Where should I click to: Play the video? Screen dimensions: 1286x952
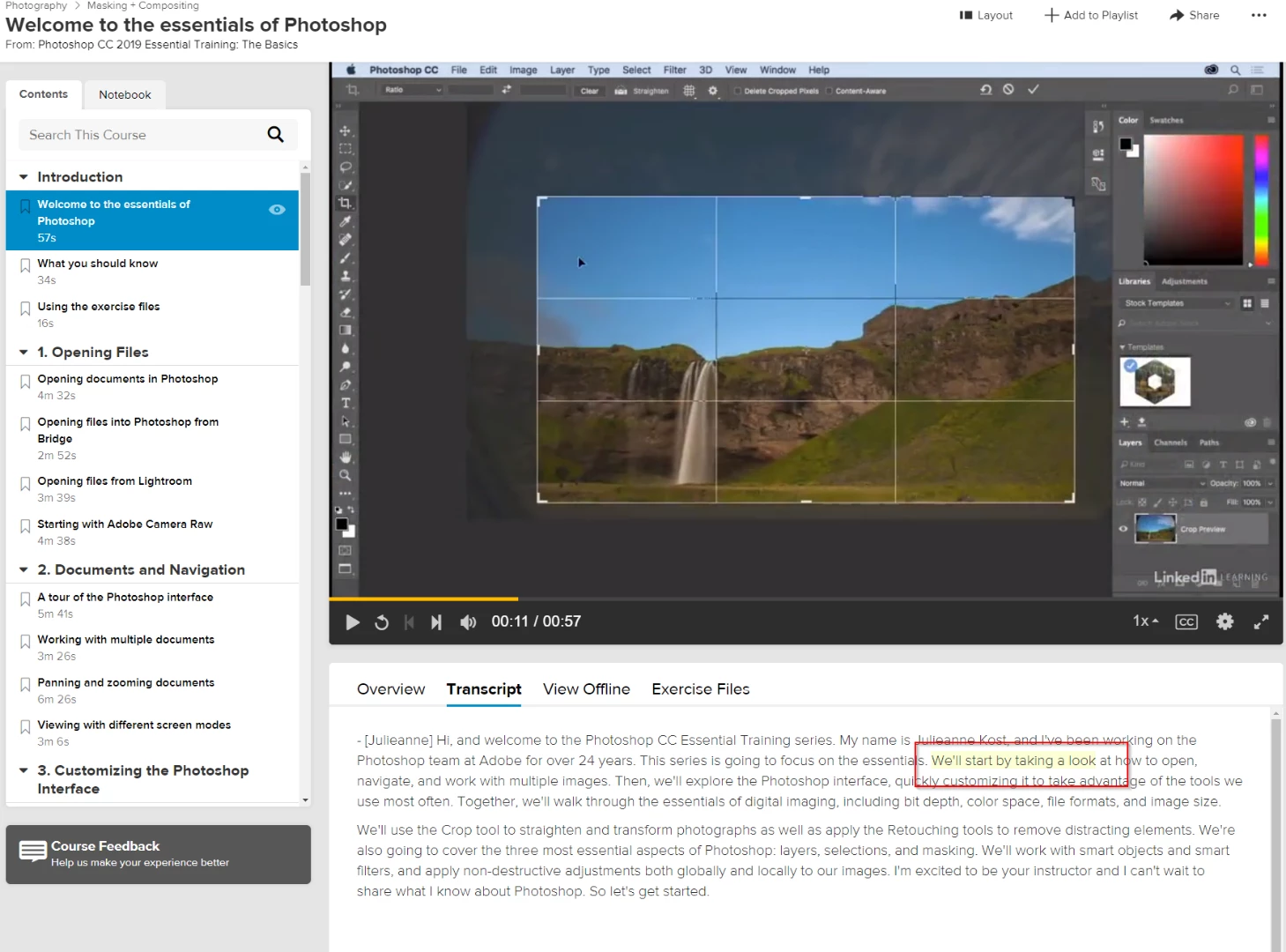[x=353, y=622]
